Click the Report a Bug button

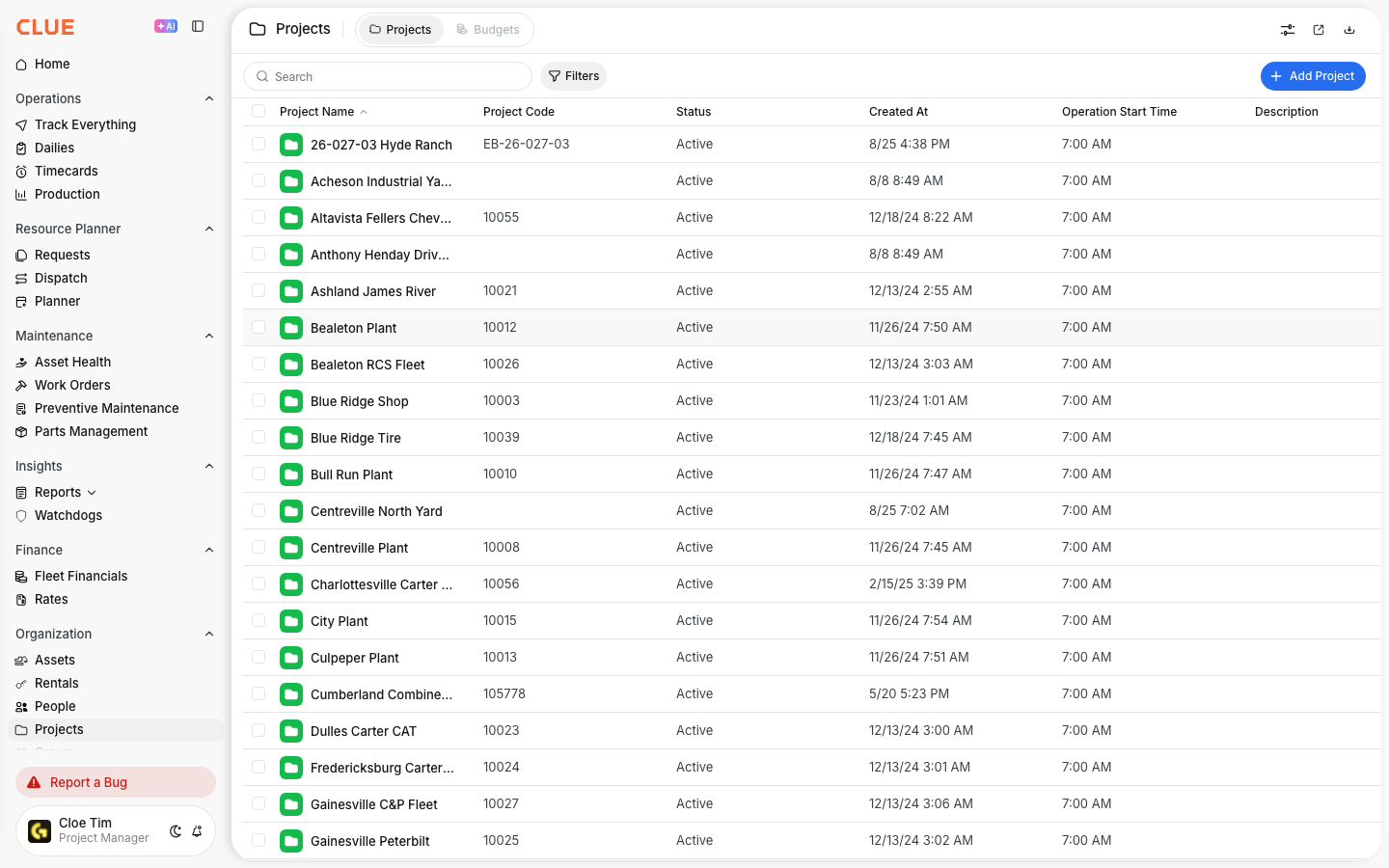(x=116, y=782)
